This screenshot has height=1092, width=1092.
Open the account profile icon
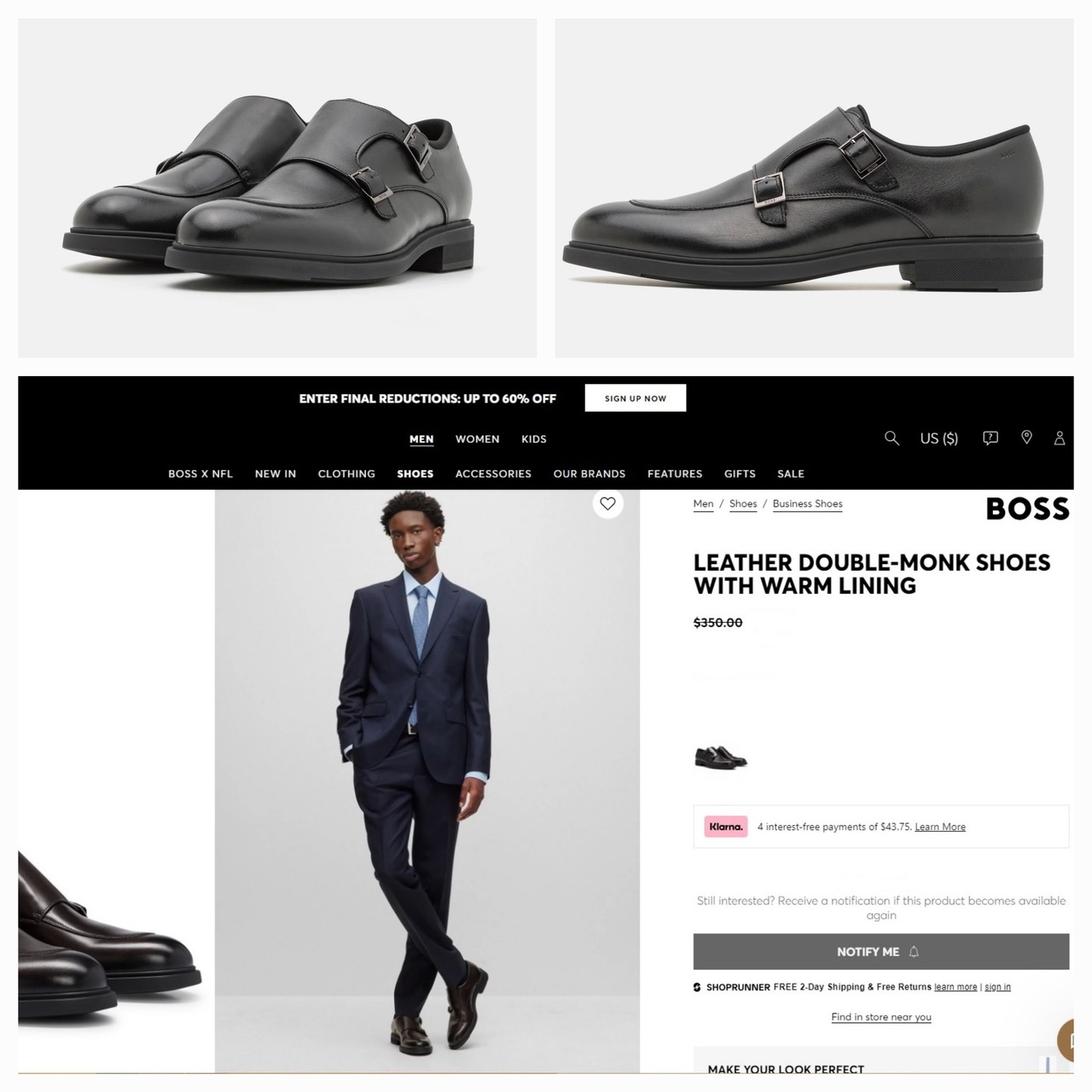1060,438
